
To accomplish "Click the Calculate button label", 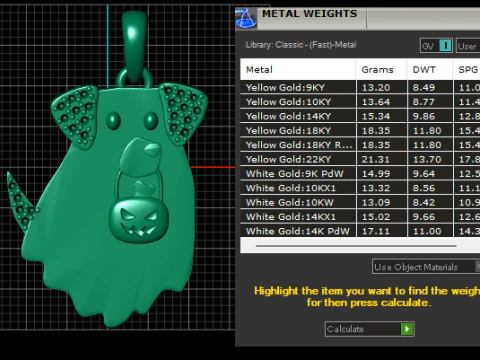I will point(345,329).
